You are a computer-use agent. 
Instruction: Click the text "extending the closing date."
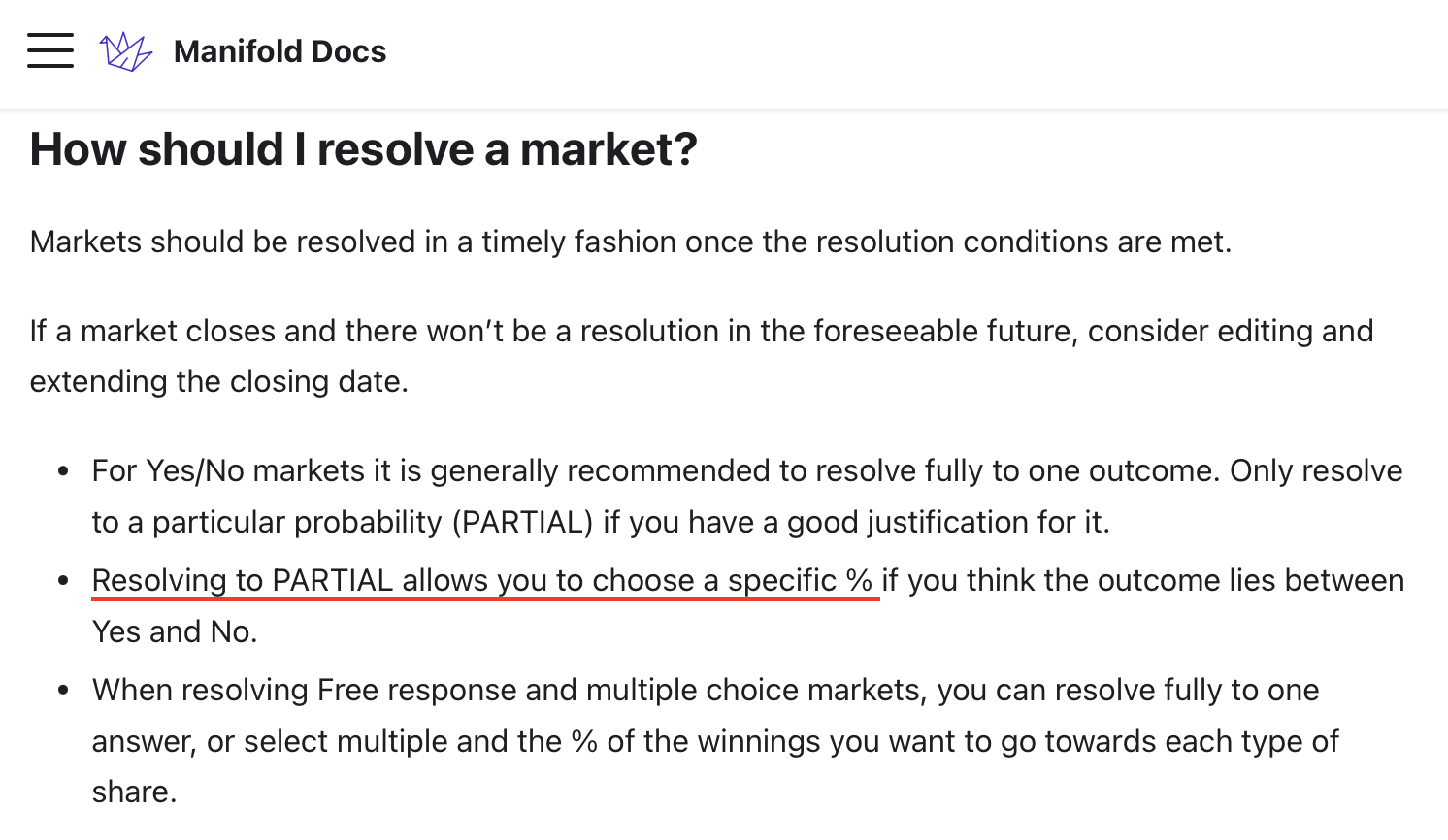[219, 381]
